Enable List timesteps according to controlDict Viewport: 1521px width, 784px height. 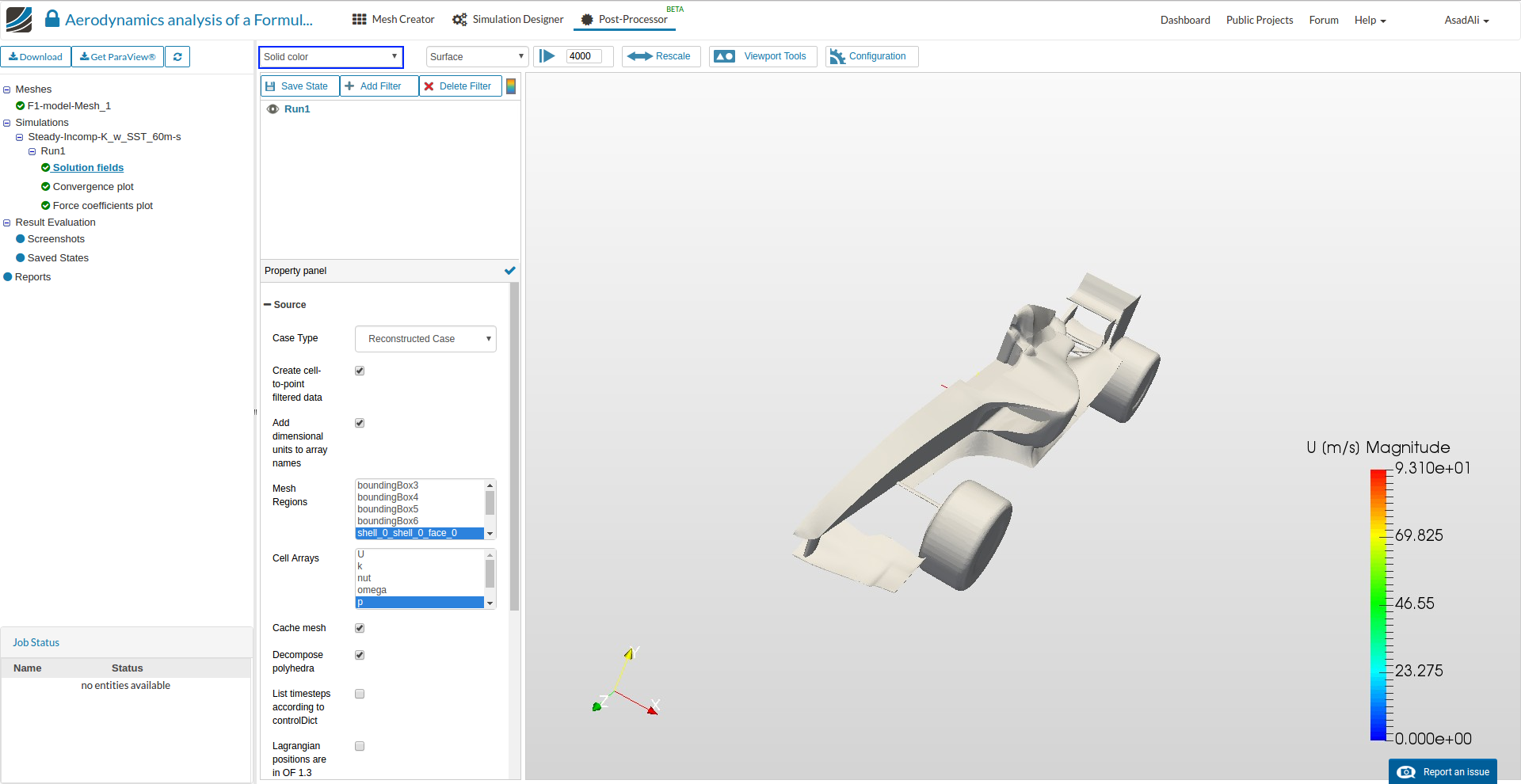[360, 694]
